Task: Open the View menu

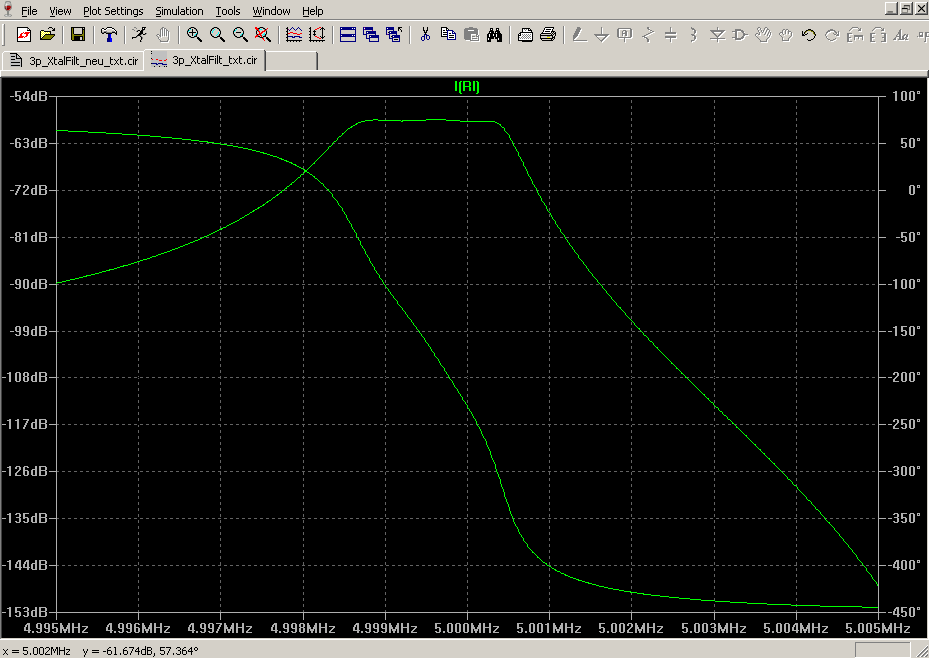Action: [x=60, y=11]
